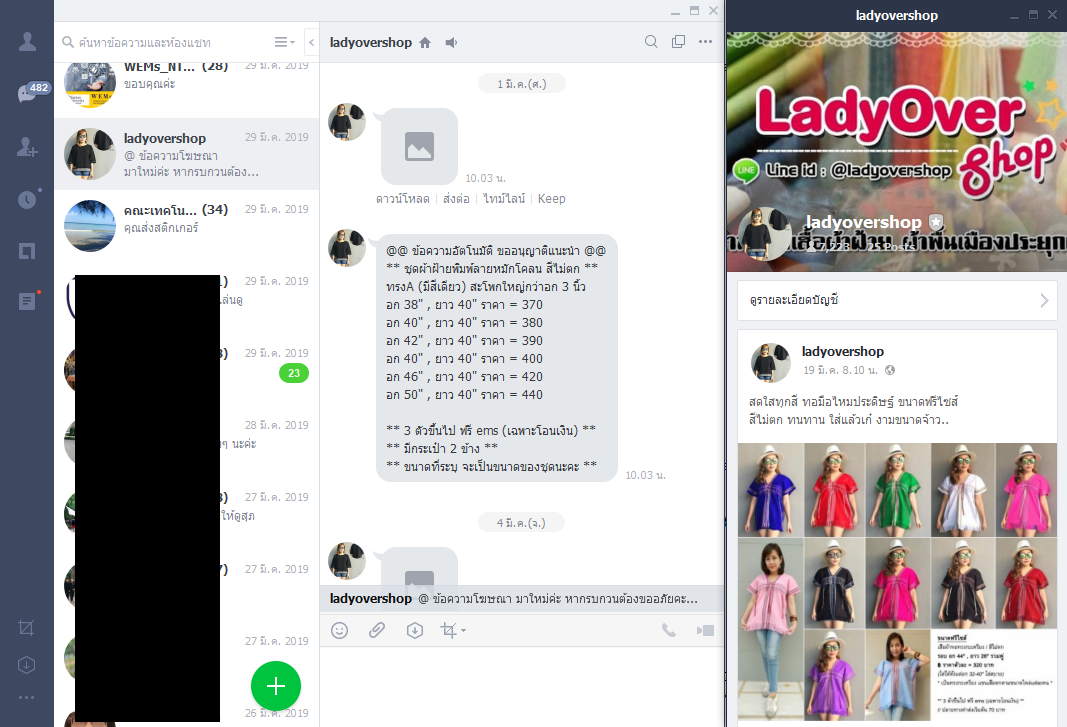Click the screen capture crop icon in message toolbar
This screenshot has height=727, width=1067.
click(x=448, y=630)
